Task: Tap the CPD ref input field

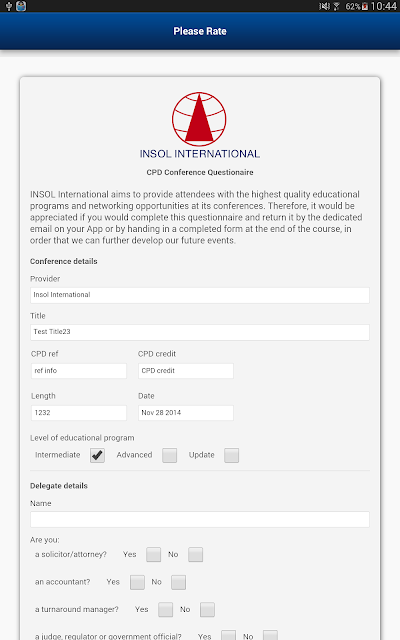Action: (79, 371)
